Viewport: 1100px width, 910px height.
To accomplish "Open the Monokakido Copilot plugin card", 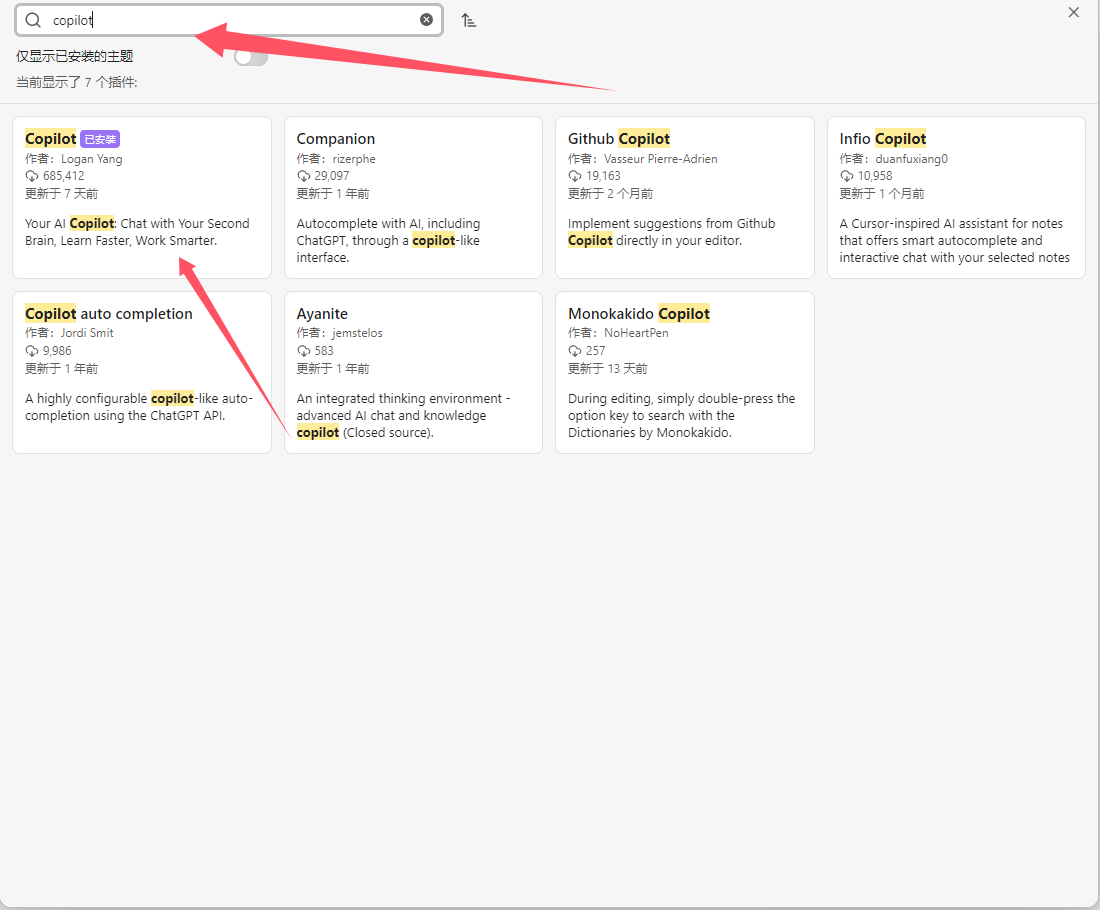I will click(x=685, y=373).
